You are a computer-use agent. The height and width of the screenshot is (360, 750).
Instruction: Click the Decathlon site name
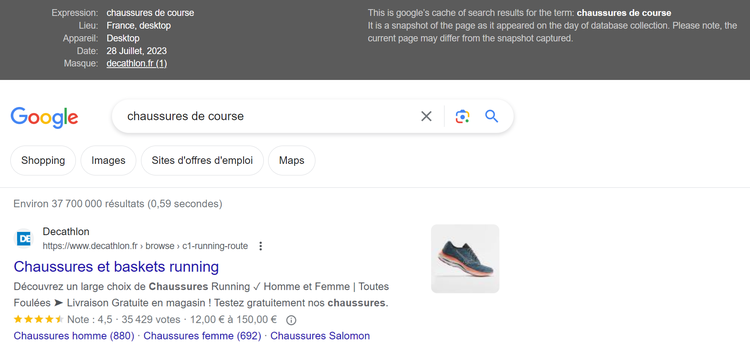coord(66,232)
